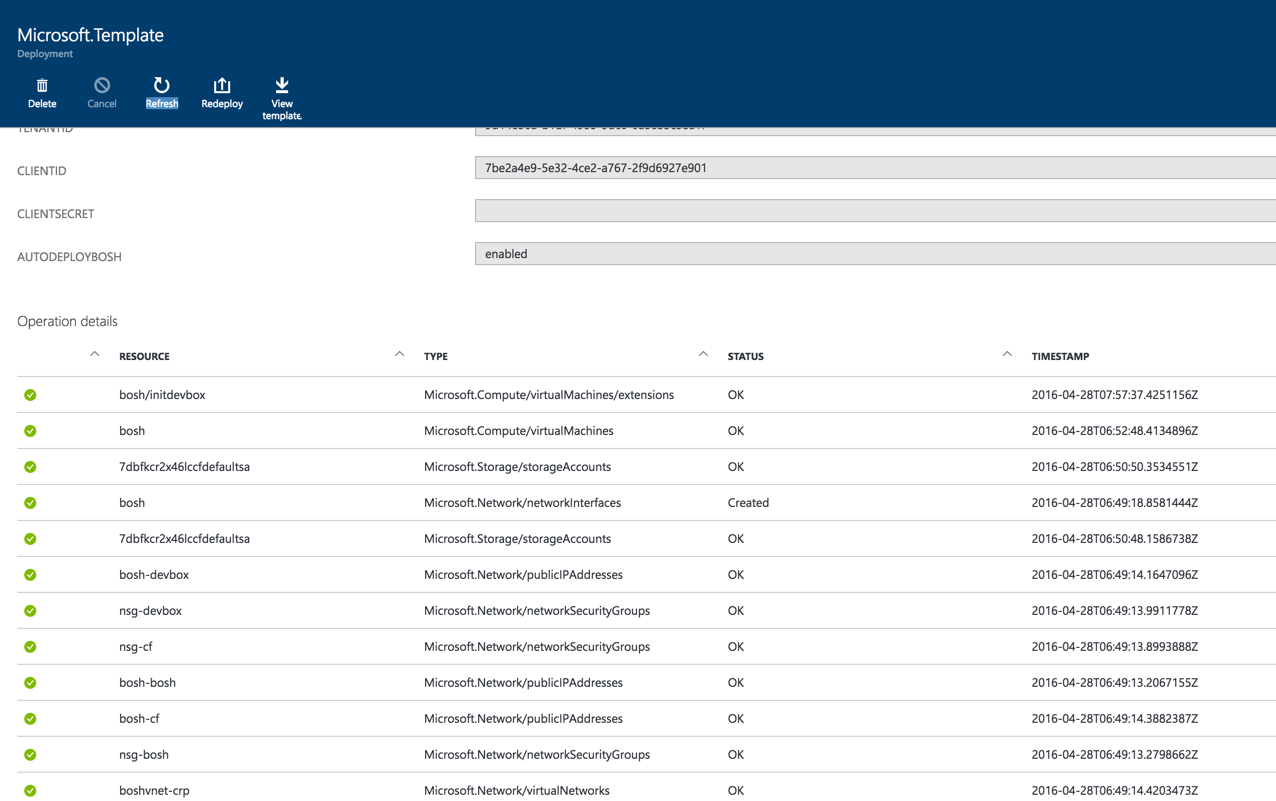Click the Operation details heading

(x=67, y=321)
